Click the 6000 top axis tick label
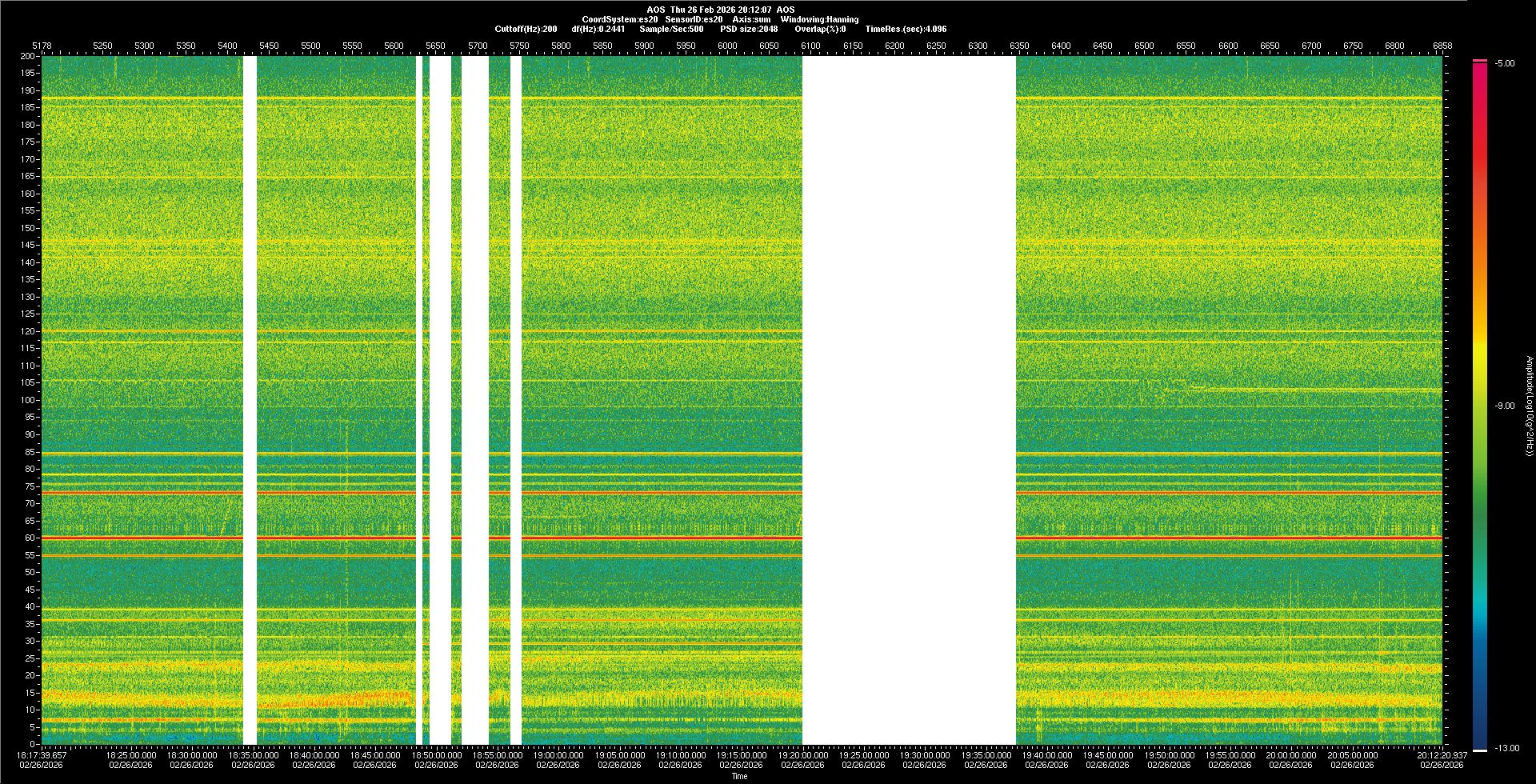The image size is (1536, 784). coord(727,46)
